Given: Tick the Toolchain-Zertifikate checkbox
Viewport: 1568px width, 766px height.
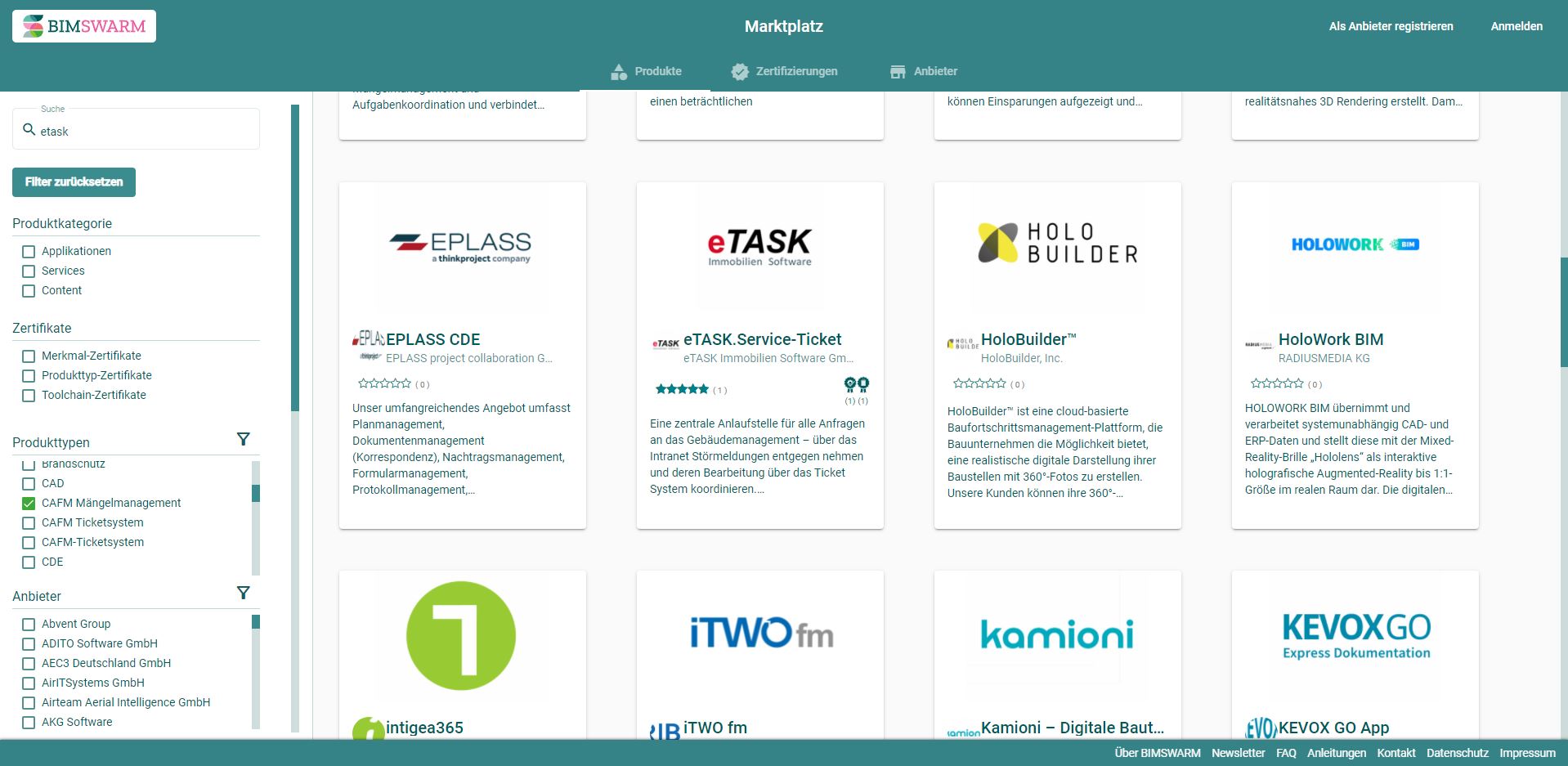Looking at the screenshot, I should point(29,396).
